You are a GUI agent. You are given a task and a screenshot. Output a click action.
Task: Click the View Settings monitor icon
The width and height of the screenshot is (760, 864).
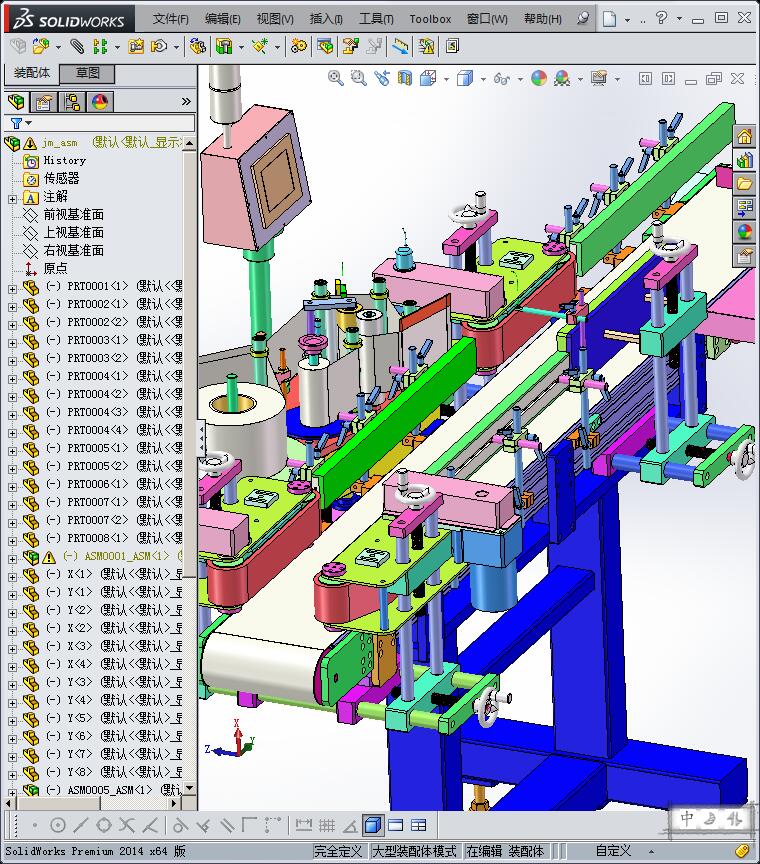[x=599, y=78]
